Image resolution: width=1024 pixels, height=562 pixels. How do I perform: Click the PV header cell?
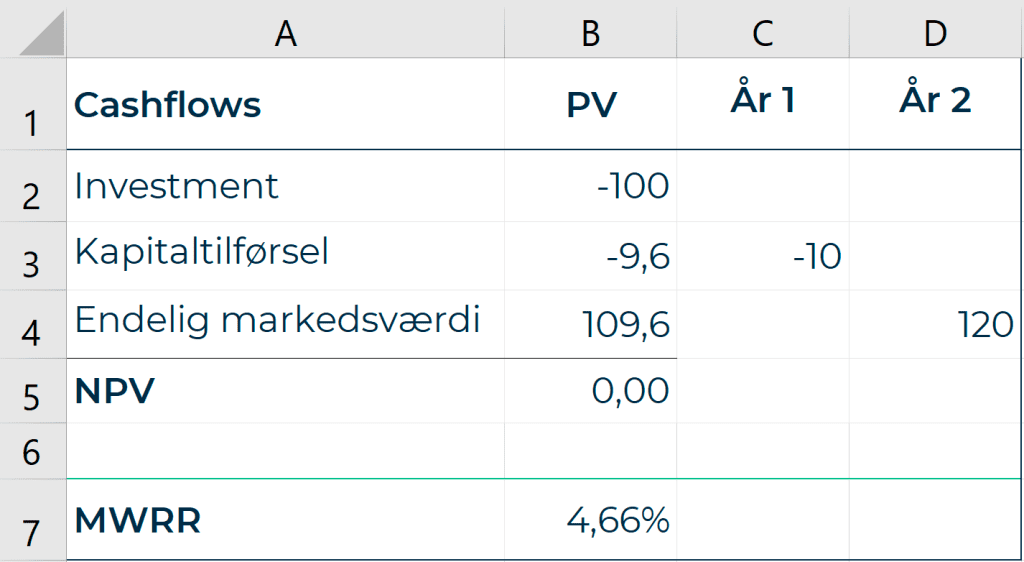590,104
